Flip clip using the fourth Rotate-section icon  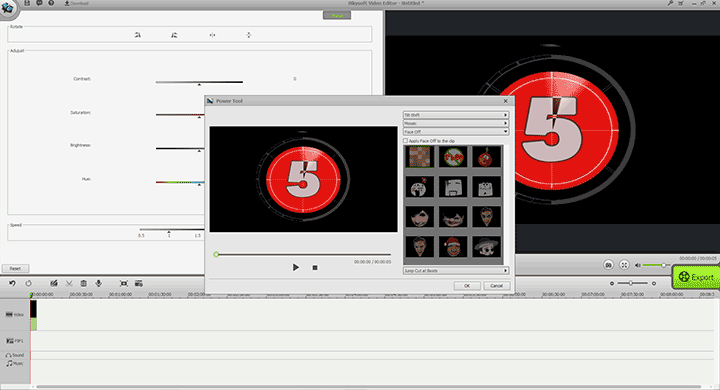point(248,35)
